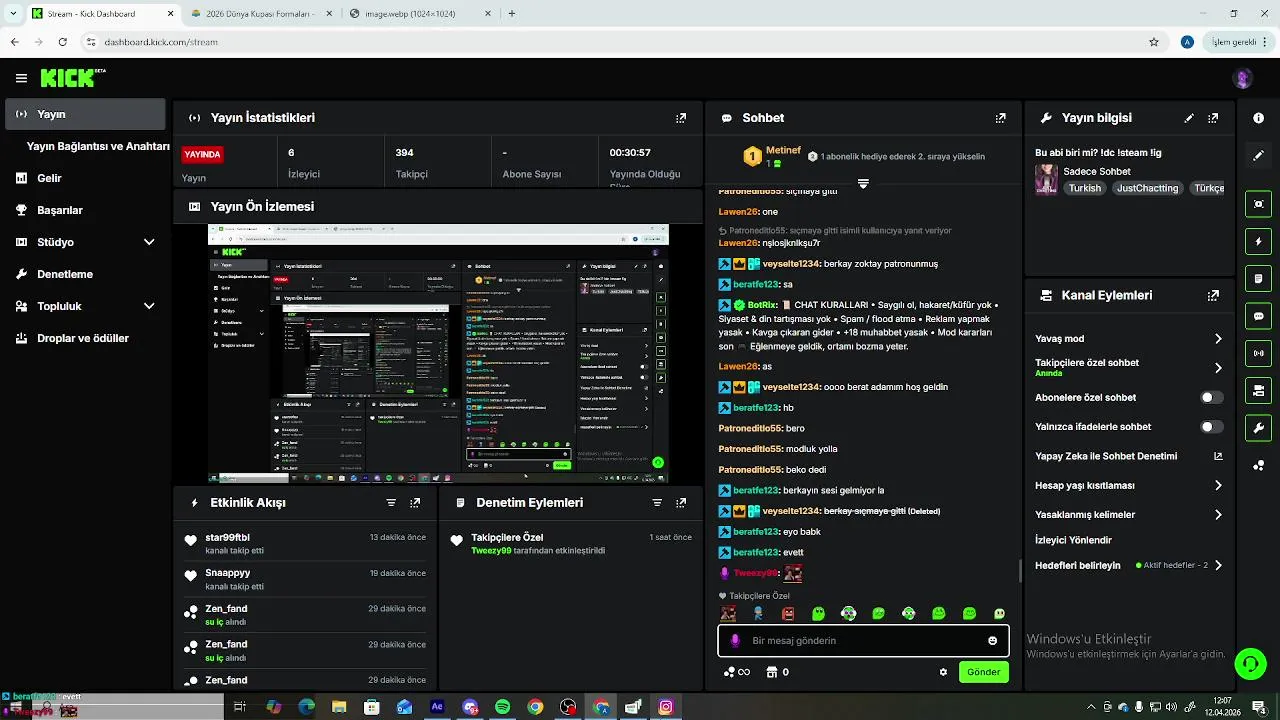Screen dimensions: 1280x720
Task: Pop out the Yayın bilgisi panel
Action: tap(1213, 118)
